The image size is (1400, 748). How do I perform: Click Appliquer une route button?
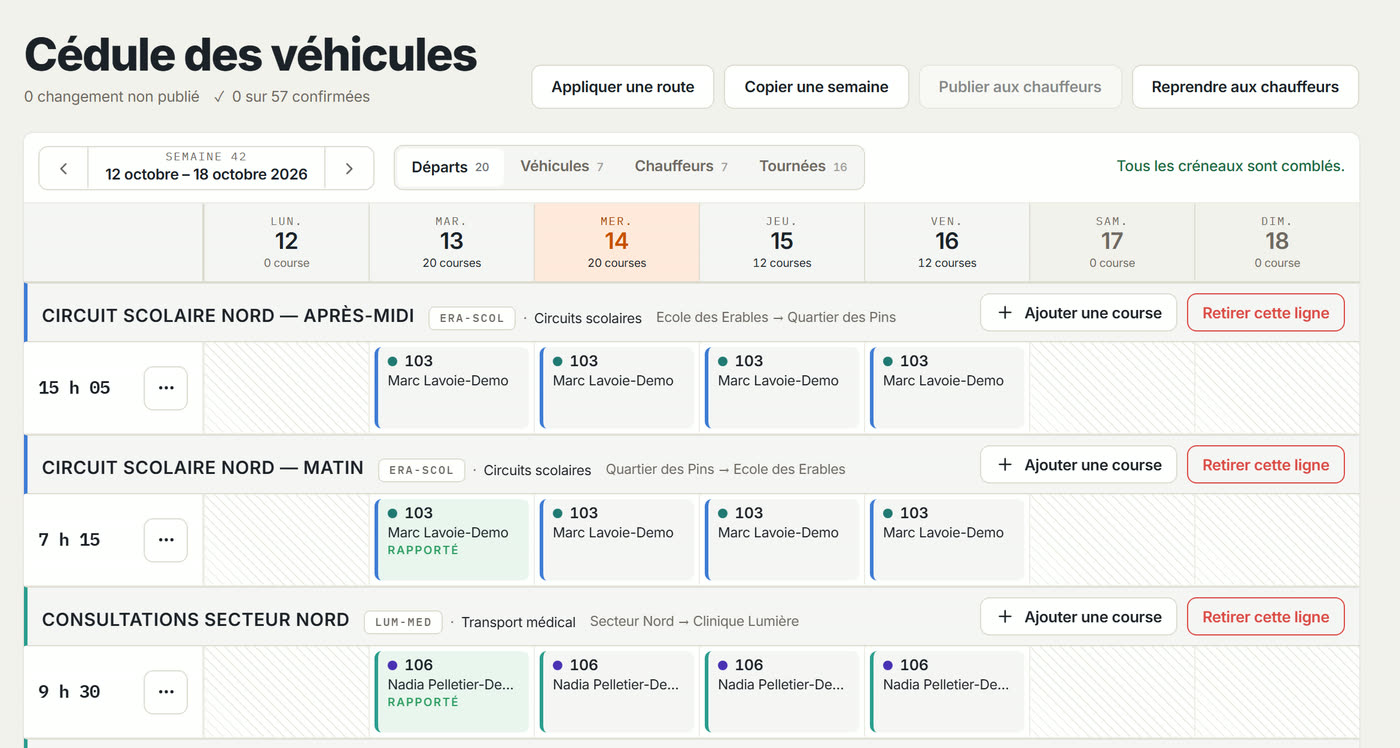[x=623, y=87]
